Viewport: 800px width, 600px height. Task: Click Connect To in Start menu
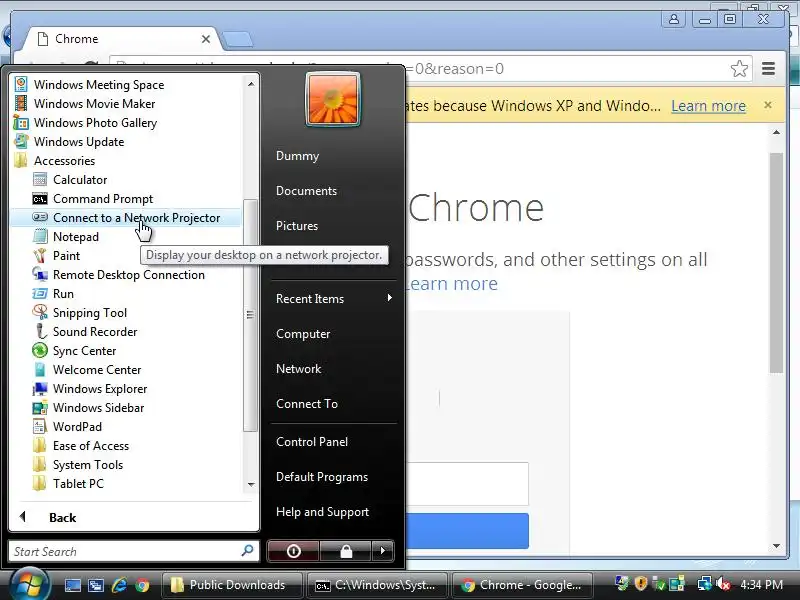click(x=307, y=404)
